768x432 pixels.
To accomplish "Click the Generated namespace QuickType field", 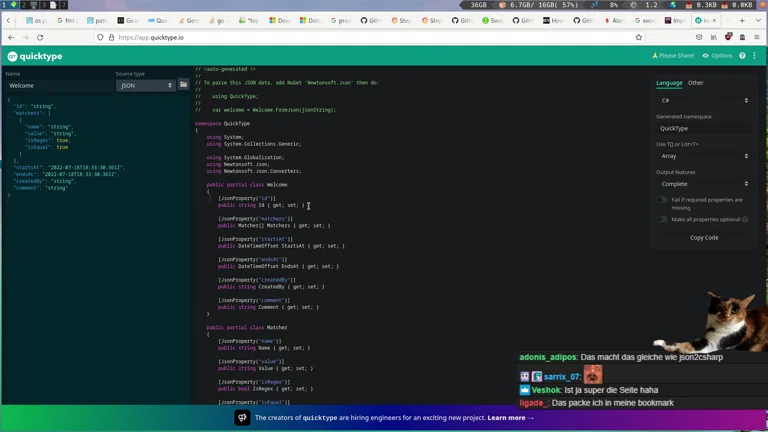I will pyautogui.click(x=704, y=128).
